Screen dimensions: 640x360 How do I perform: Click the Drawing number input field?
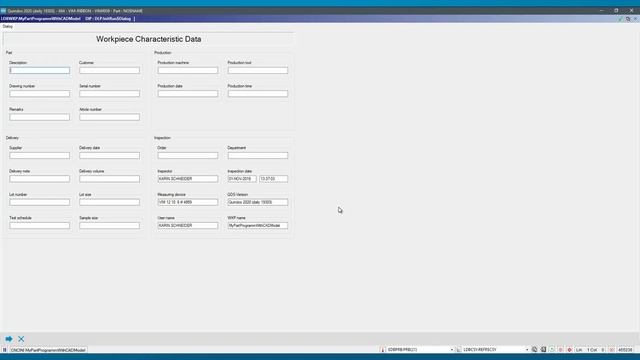[40, 94]
